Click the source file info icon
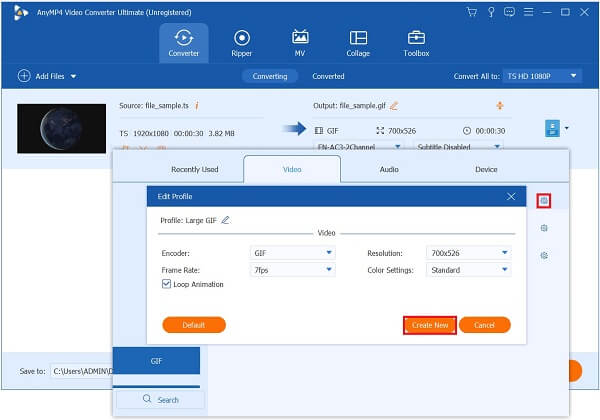600x420 pixels. point(197,105)
